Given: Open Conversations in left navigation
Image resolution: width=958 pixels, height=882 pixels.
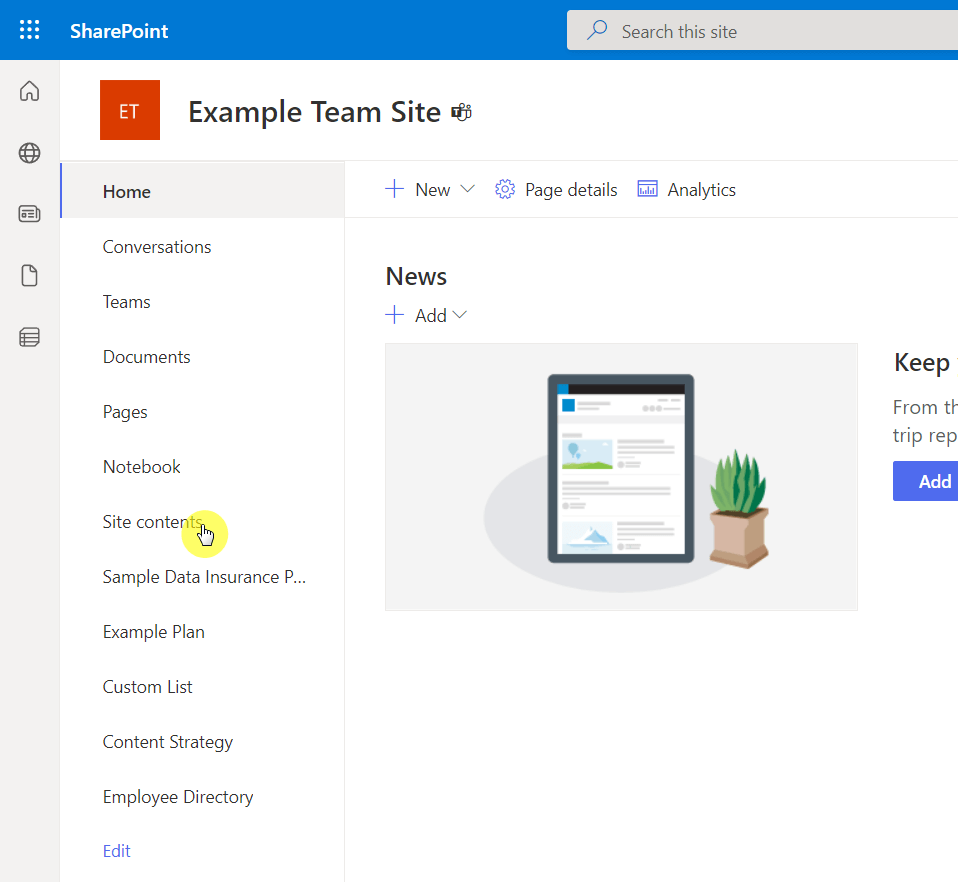Looking at the screenshot, I should 157,247.
